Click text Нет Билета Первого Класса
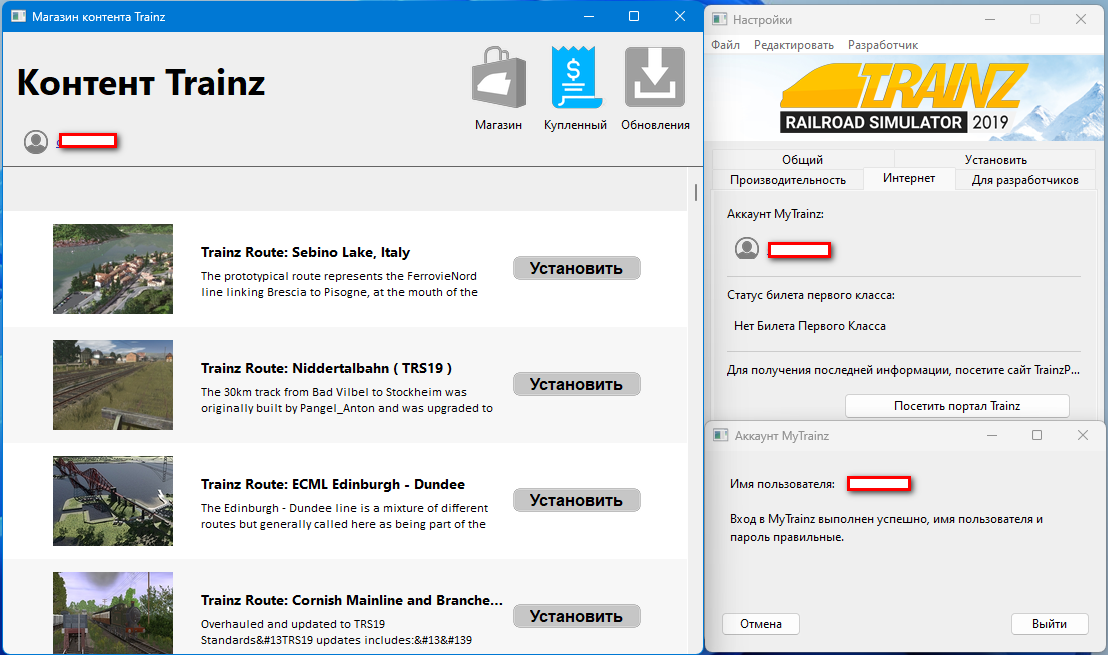Image resolution: width=1108 pixels, height=655 pixels. (x=810, y=326)
